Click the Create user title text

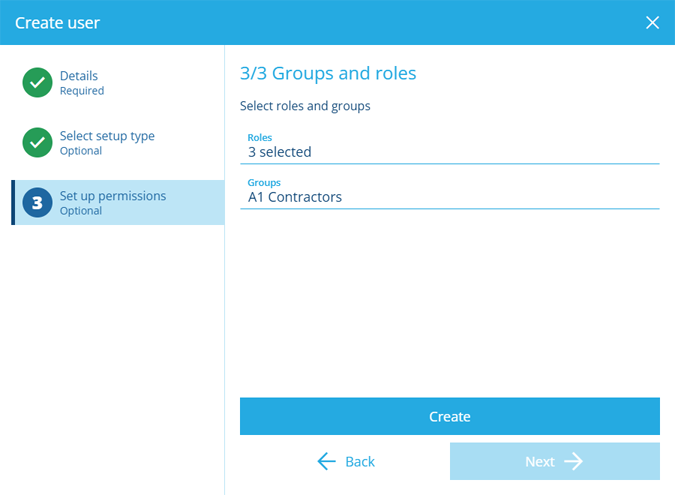click(x=57, y=23)
